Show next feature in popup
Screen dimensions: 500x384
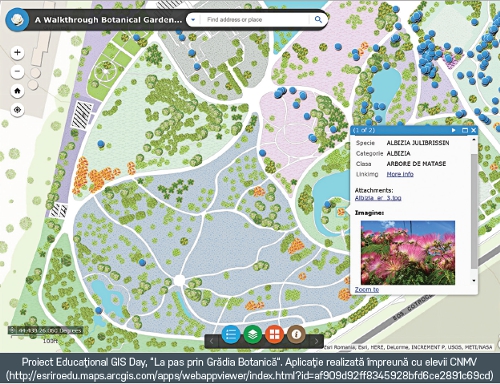click(x=454, y=130)
